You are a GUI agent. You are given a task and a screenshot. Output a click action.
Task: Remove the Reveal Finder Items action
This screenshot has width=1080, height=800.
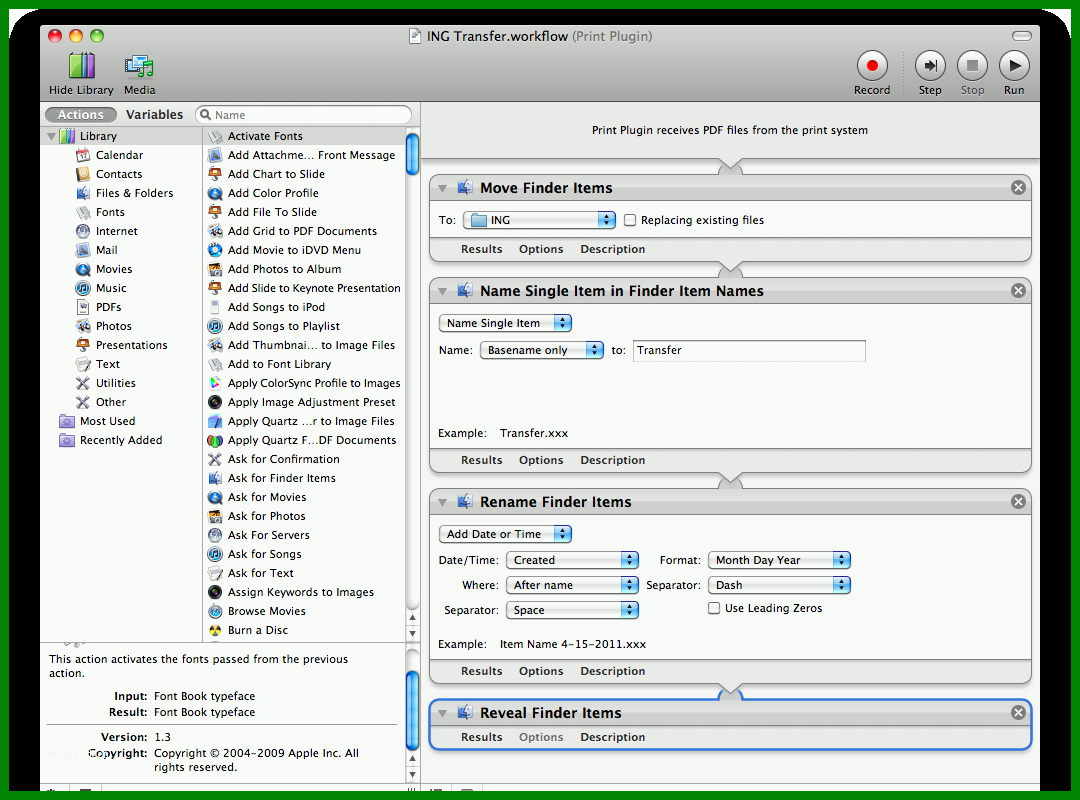click(1018, 712)
